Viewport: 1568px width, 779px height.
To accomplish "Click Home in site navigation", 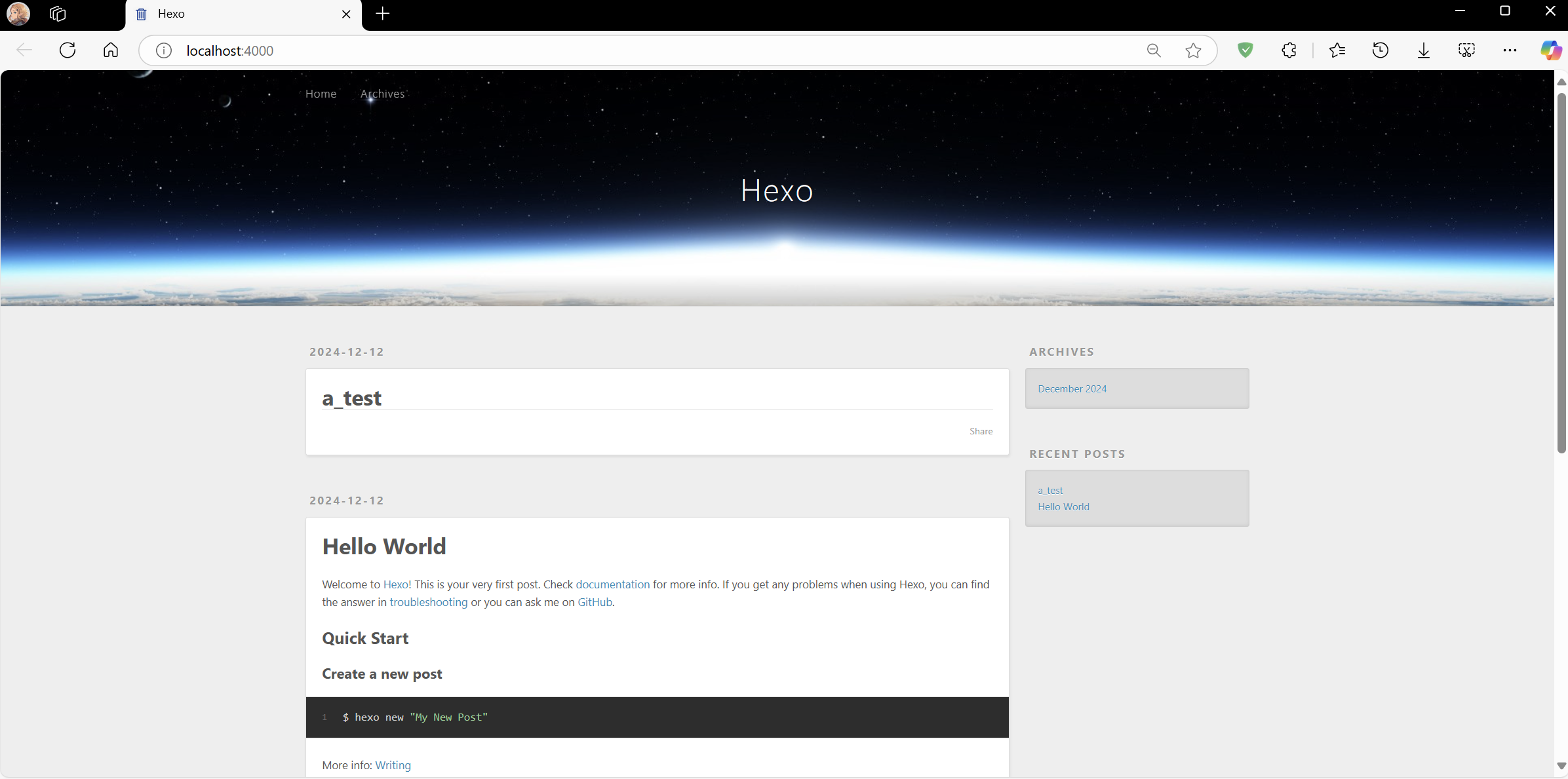I will (x=321, y=94).
